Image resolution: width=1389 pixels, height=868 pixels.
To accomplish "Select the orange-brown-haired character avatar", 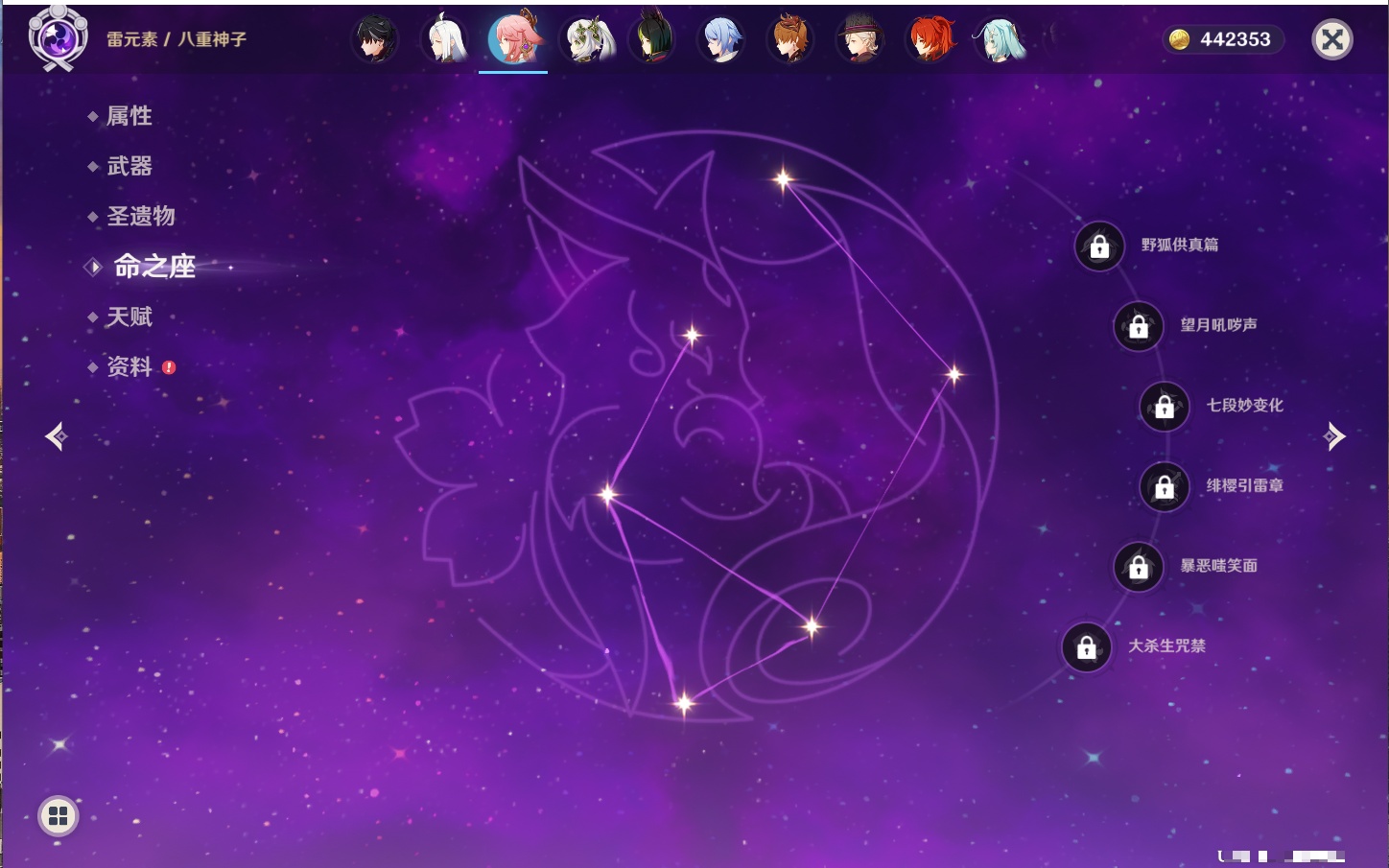I will 791,39.
